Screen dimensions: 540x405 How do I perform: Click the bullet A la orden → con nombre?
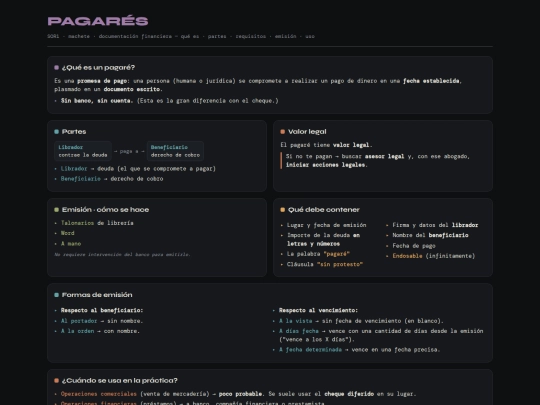click(x=100, y=331)
